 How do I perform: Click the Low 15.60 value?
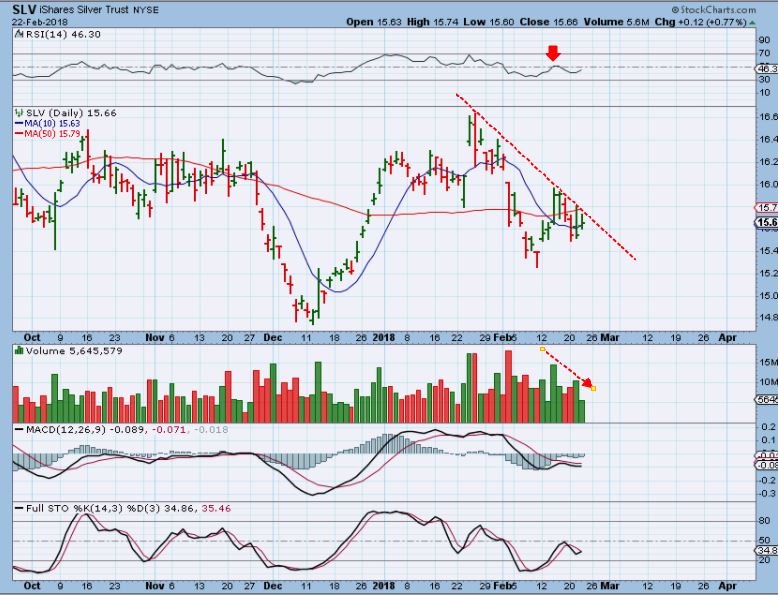[x=489, y=22]
